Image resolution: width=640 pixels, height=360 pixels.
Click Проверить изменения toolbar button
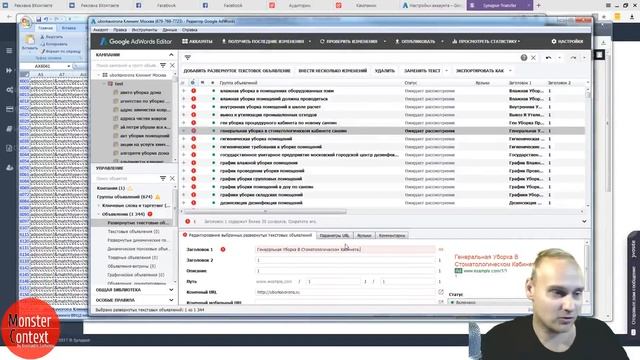[x=349, y=41]
